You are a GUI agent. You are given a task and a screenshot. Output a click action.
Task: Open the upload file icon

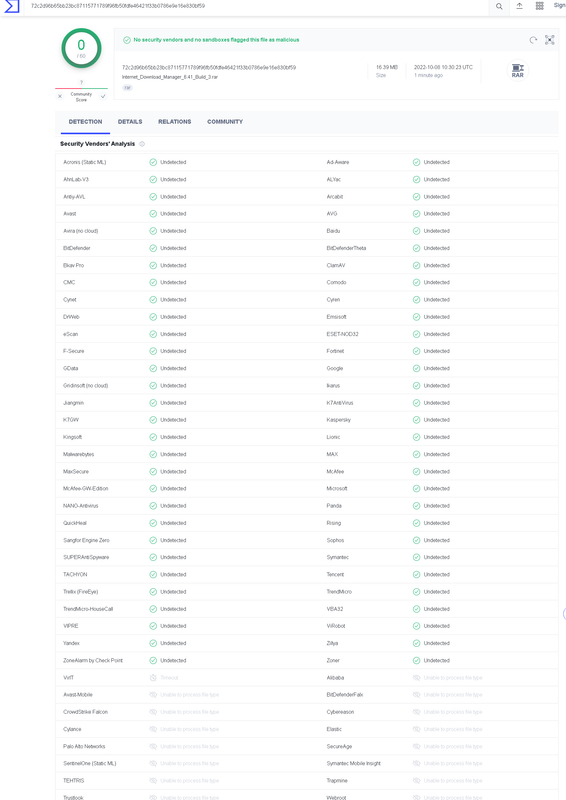click(519, 6)
